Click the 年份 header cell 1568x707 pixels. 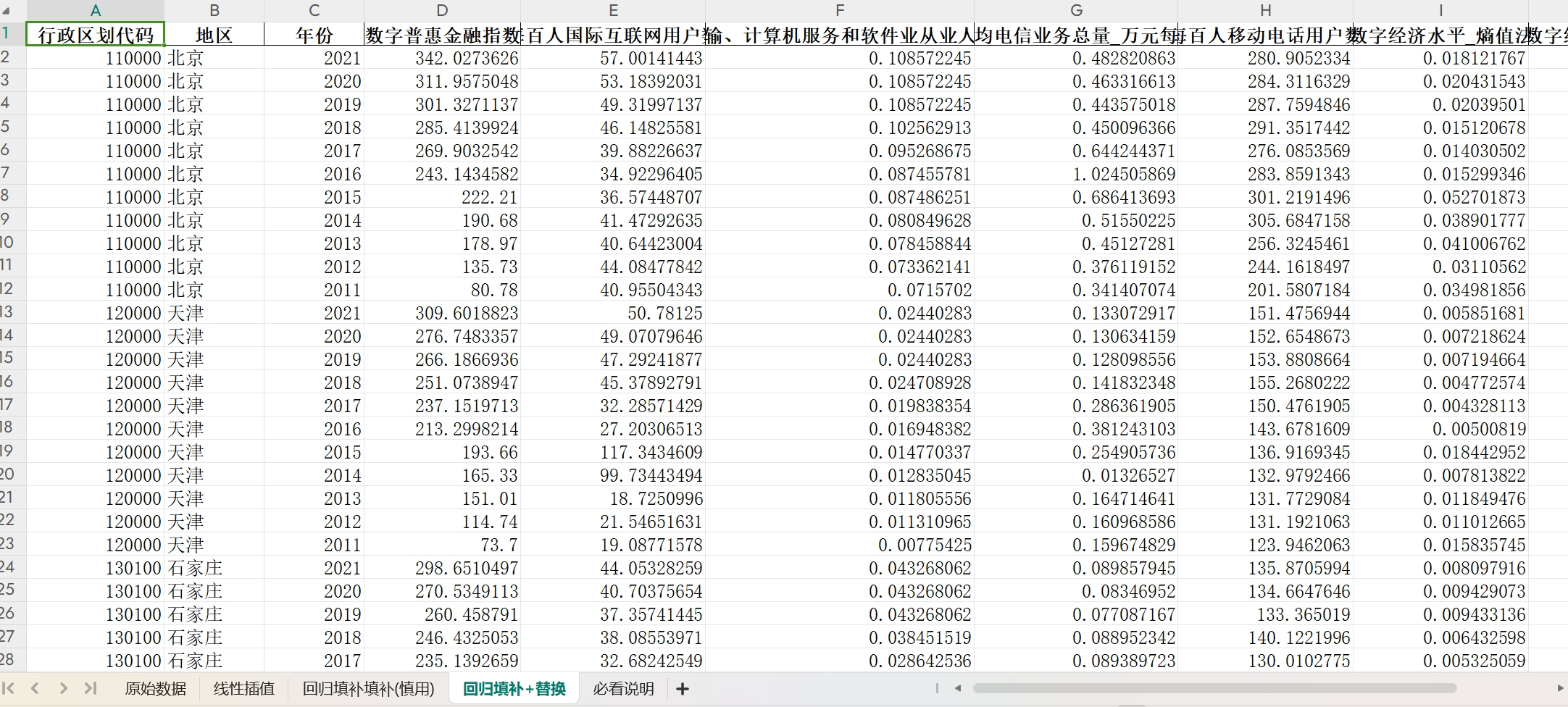tap(314, 34)
